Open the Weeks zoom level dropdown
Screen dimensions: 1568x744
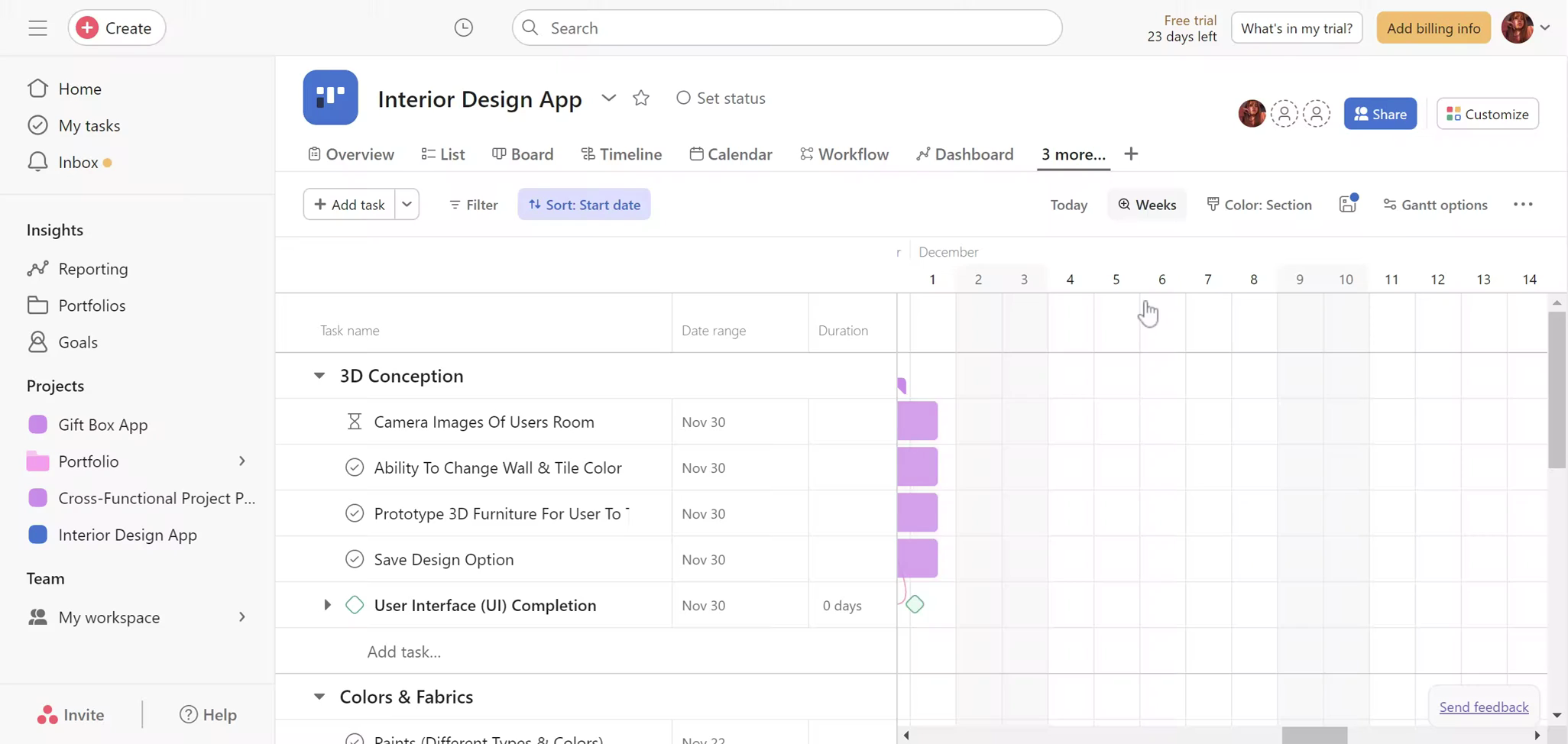click(x=1147, y=204)
